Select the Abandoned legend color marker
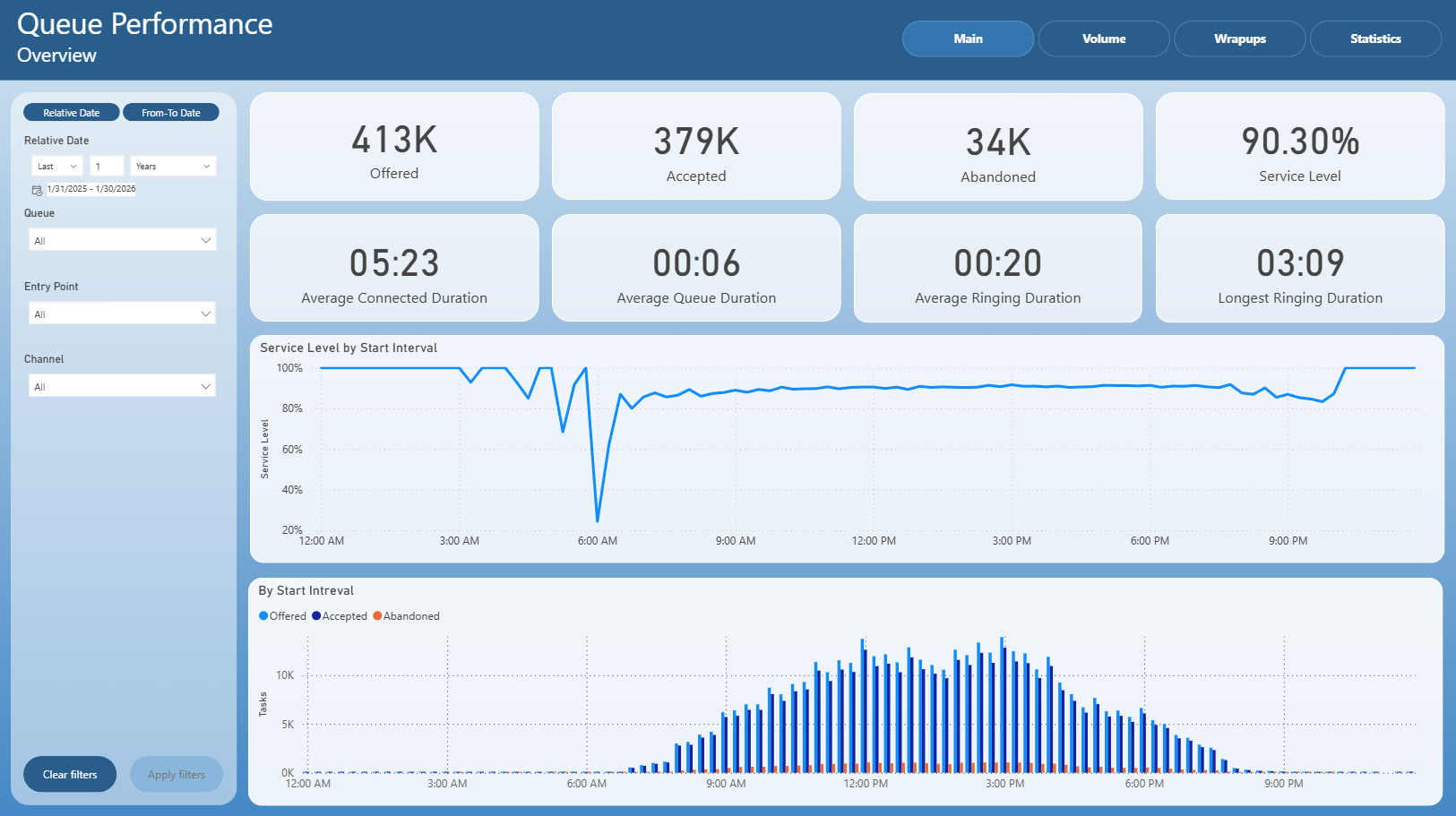 point(377,615)
